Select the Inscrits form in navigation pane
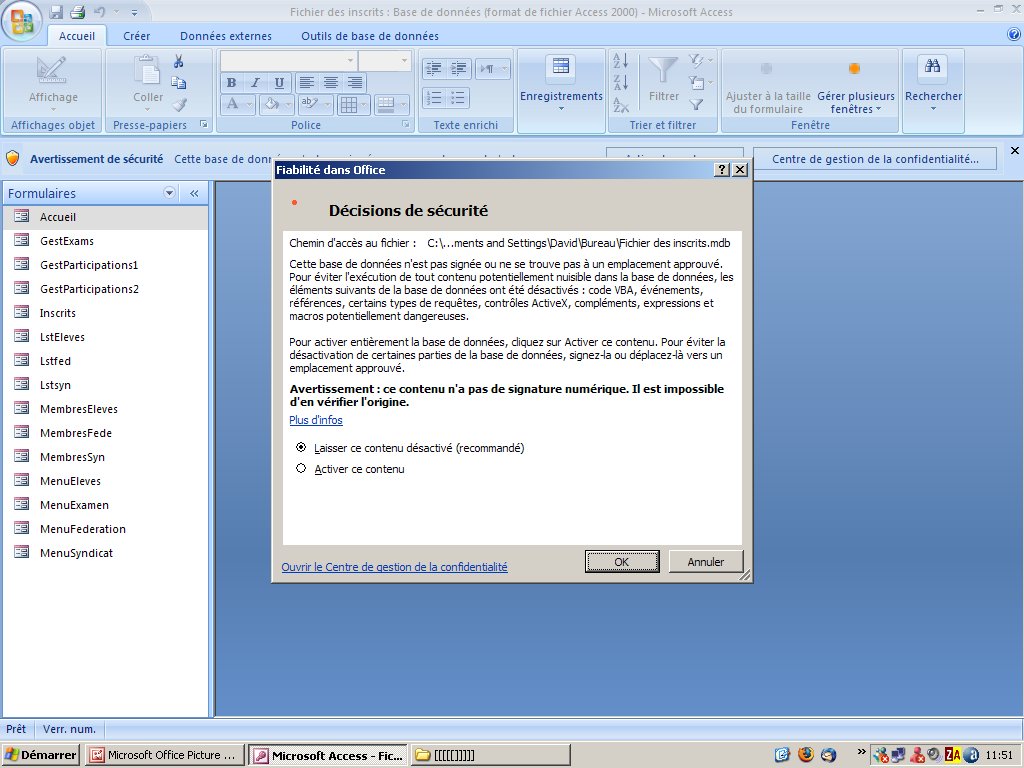1024x768 pixels. 105,313
